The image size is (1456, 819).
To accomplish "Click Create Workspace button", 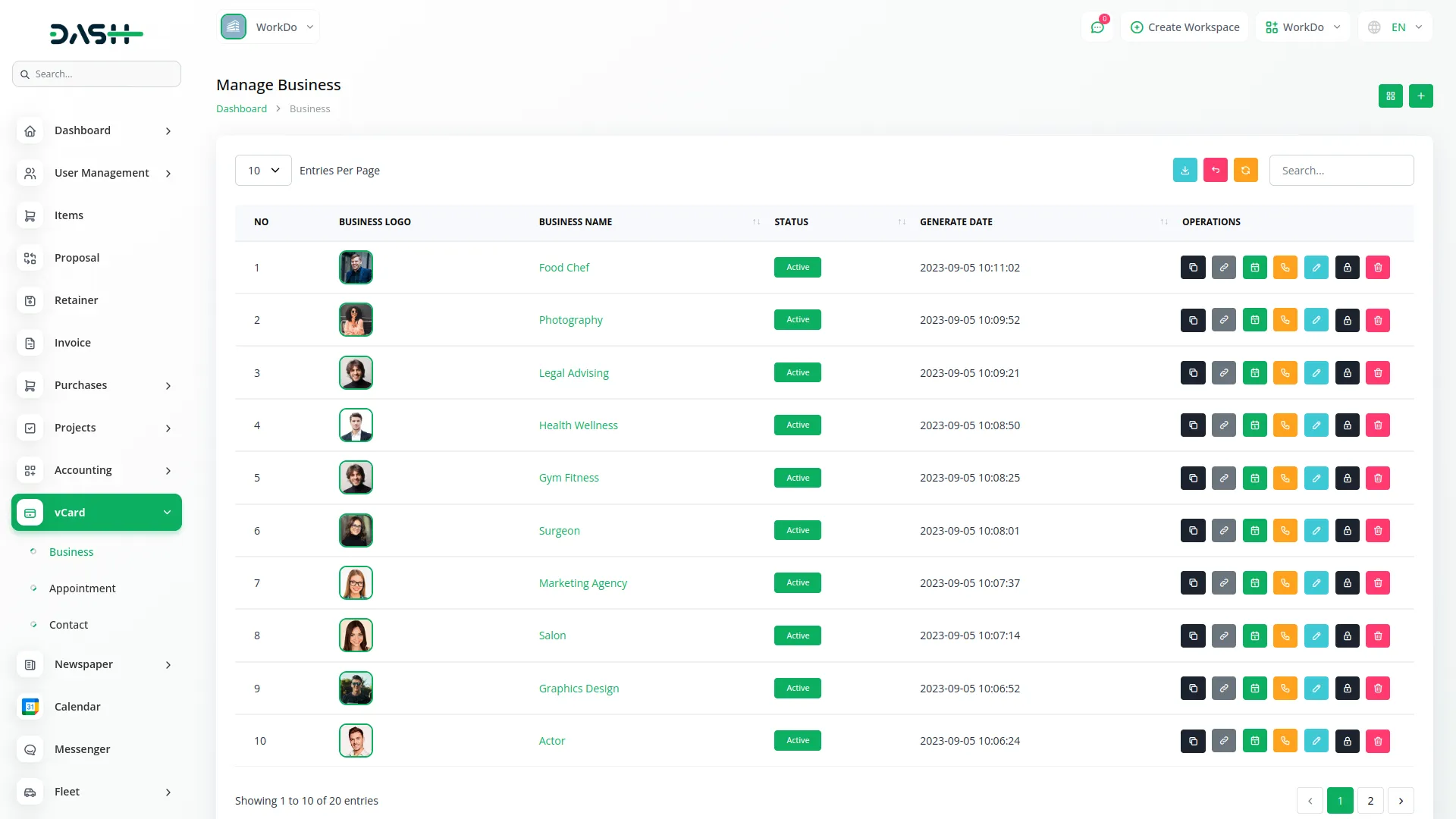I will click(x=1185, y=27).
